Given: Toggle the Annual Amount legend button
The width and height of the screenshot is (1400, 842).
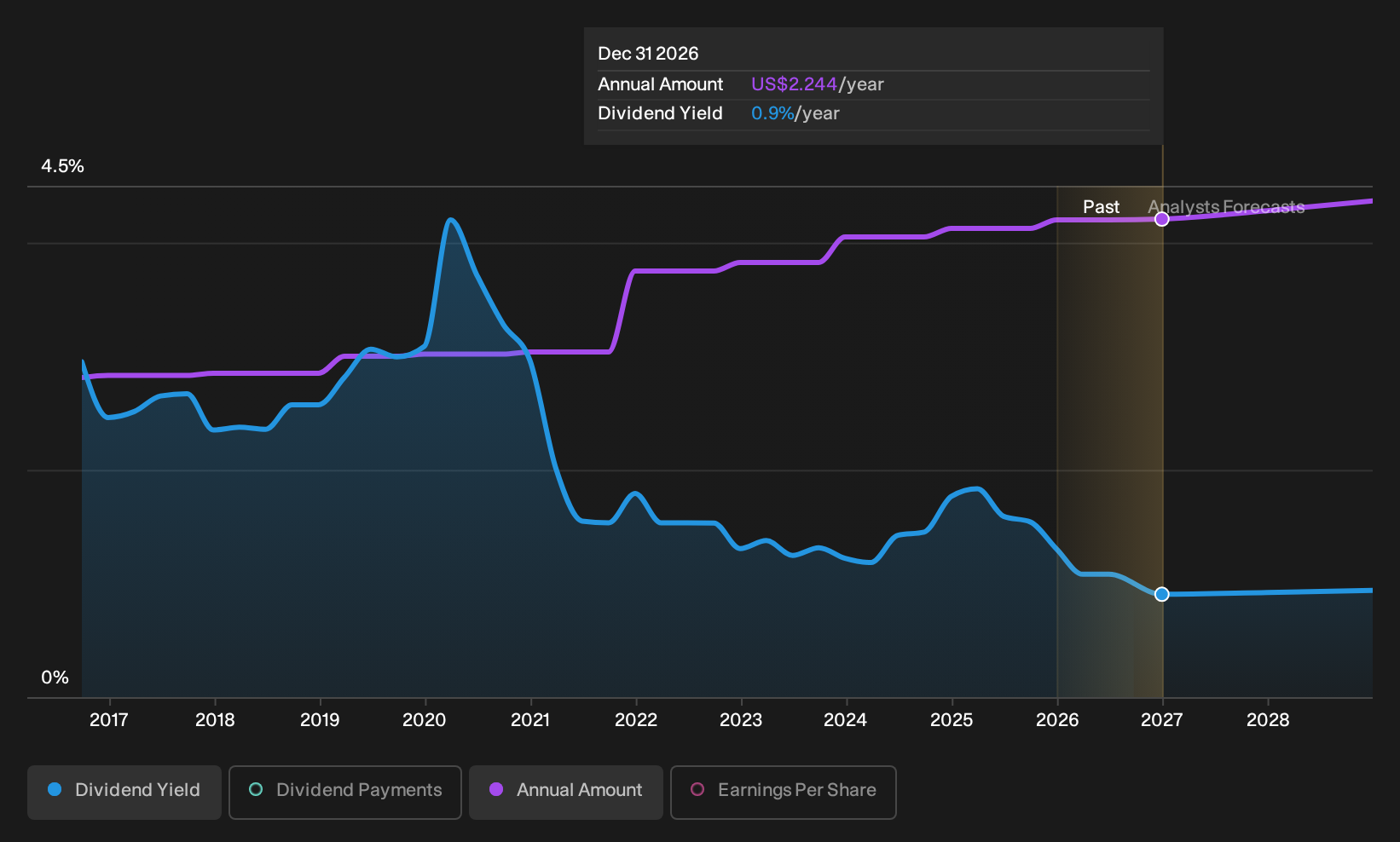Looking at the screenshot, I should 566,793.
